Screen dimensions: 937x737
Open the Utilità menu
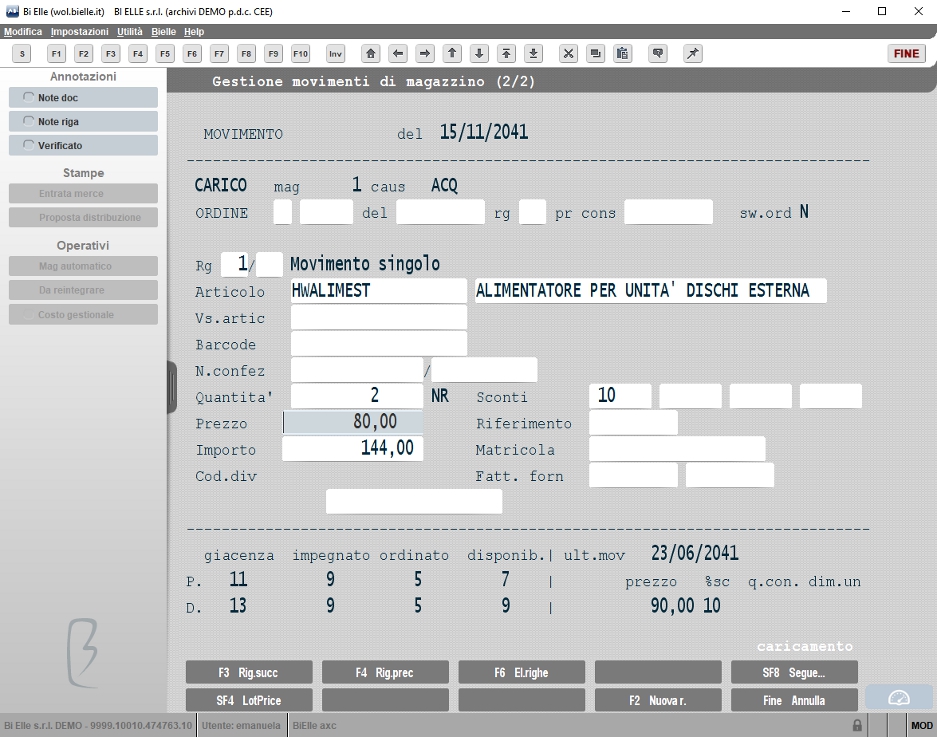[x=130, y=32]
